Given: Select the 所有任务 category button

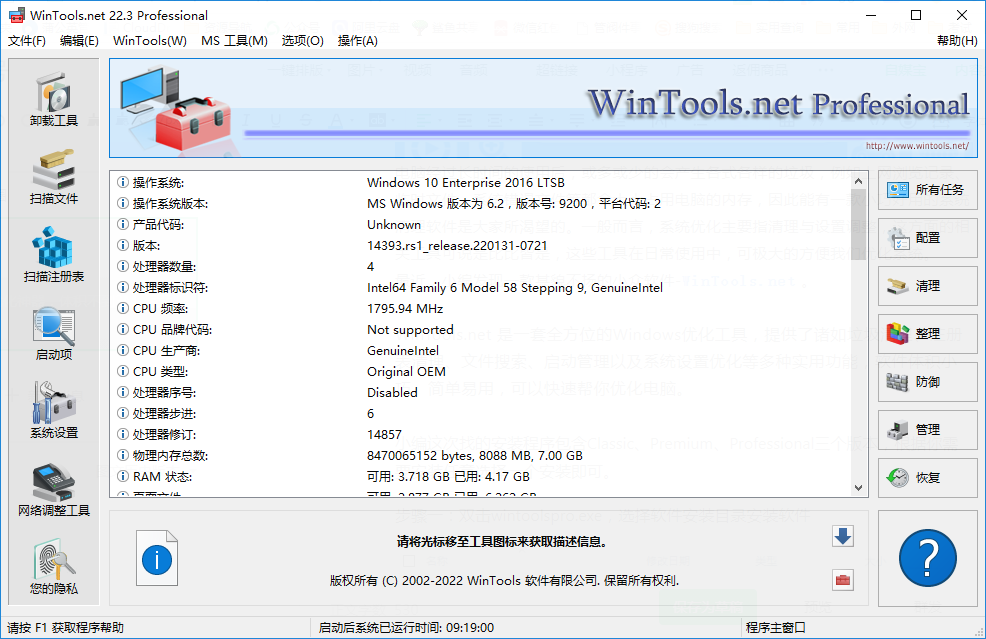Looking at the screenshot, I should coord(928,190).
